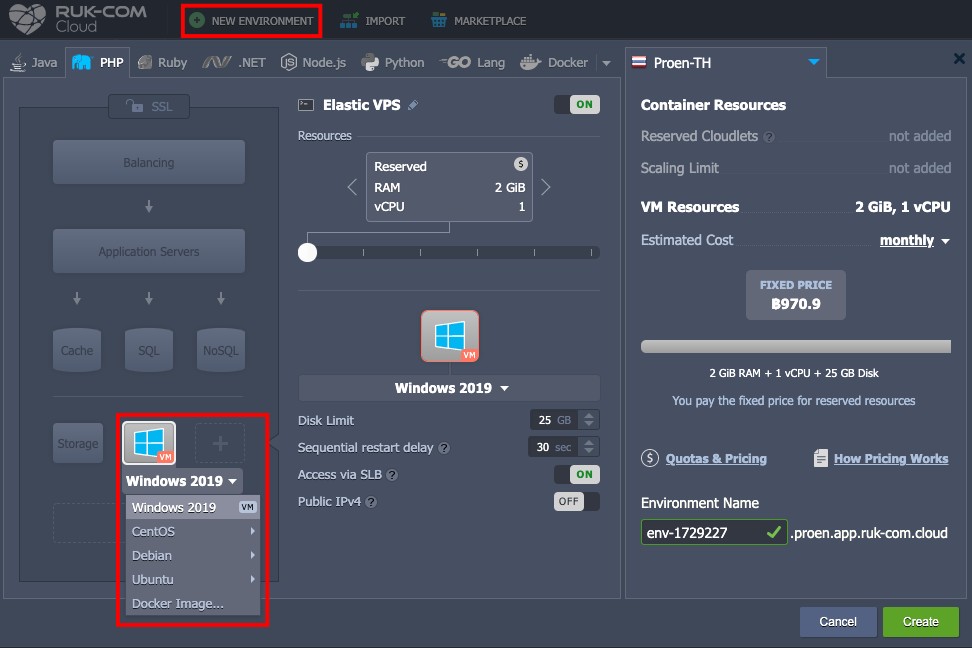The image size is (972, 648).
Task: Expand the Debian submenu
Action: (x=193, y=556)
